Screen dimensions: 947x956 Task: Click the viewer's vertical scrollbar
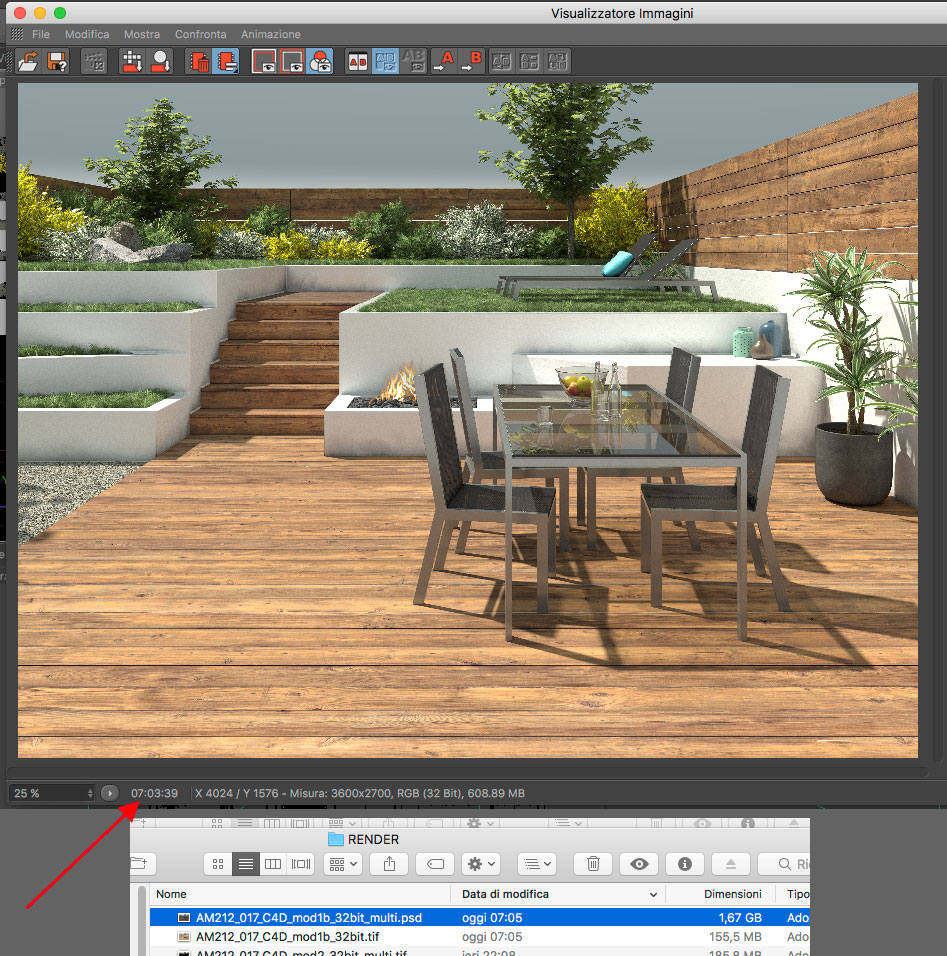pyautogui.click(x=938, y=421)
